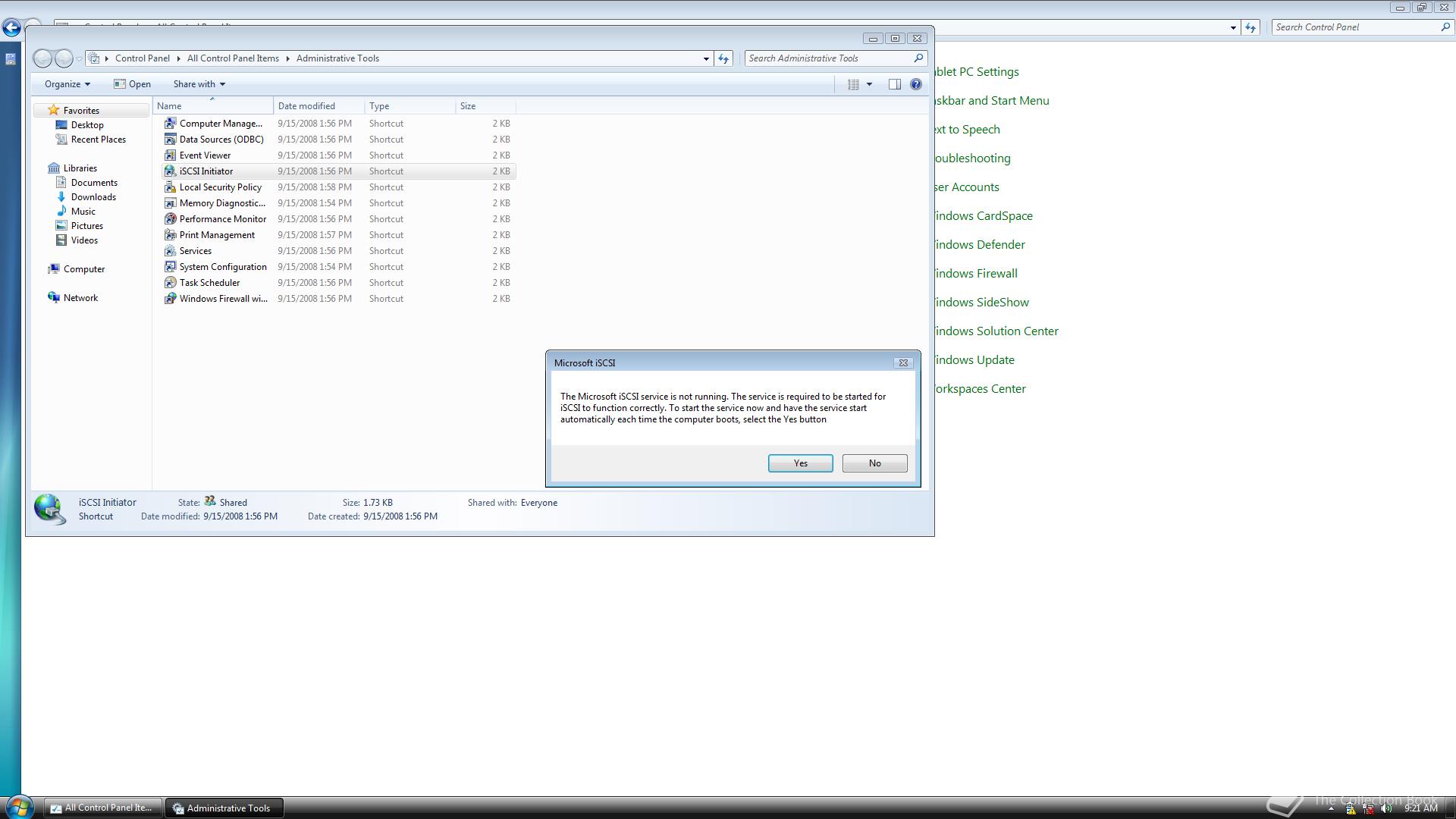
Task: Click No in iSCSI dialog
Action: pyautogui.click(x=874, y=463)
